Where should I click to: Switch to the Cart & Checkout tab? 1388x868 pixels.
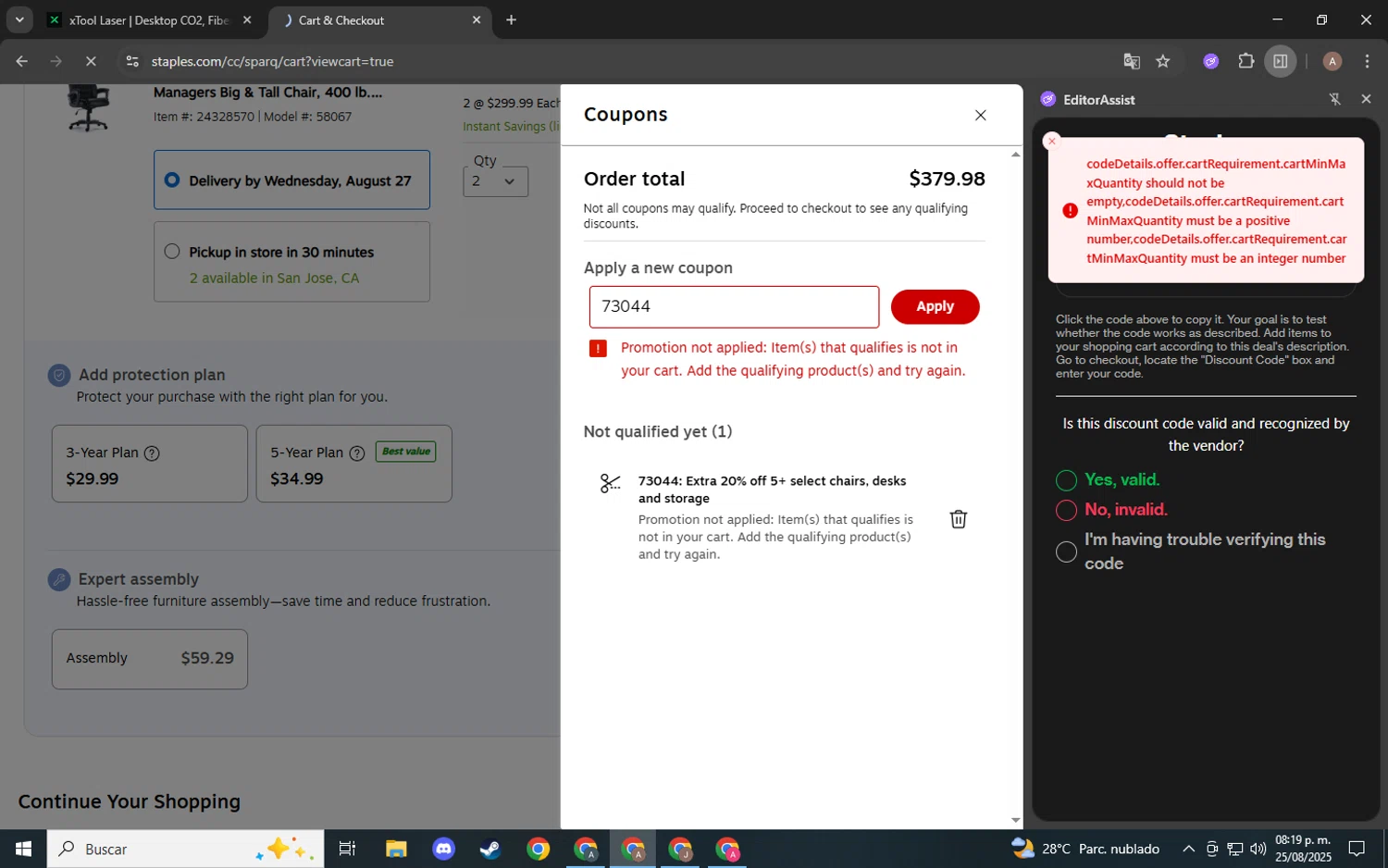(x=379, y=20)
